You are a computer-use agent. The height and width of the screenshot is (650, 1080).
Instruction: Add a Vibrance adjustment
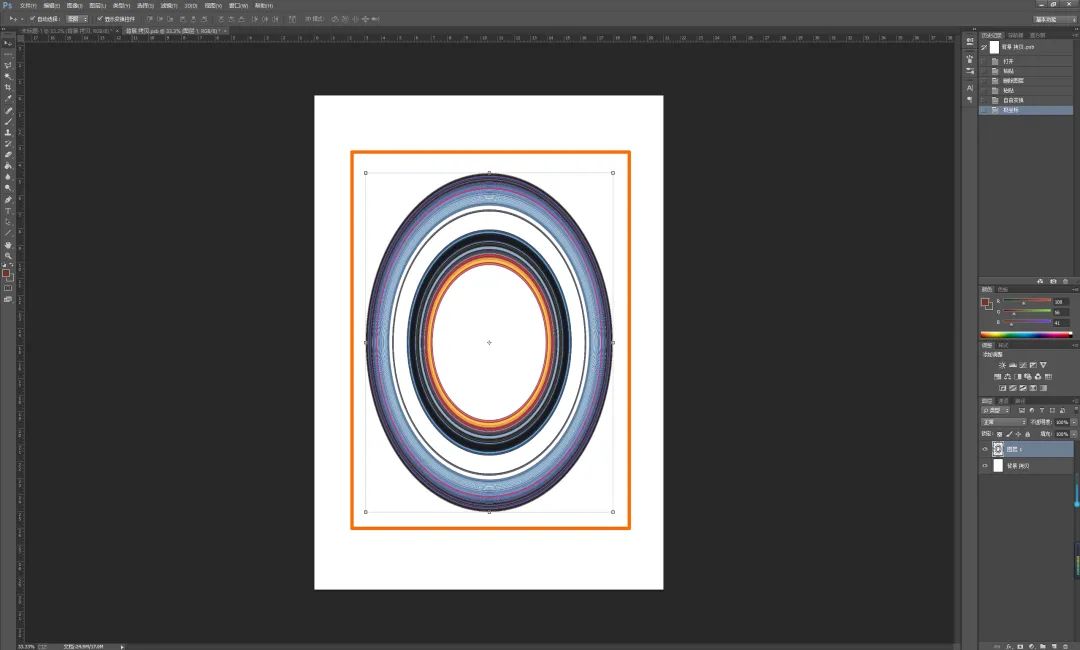[1043, 365]
